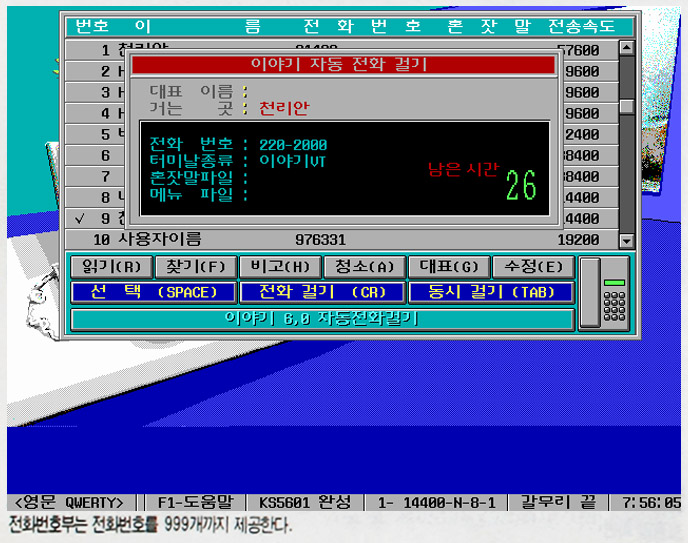Click the 청소(A) button
This screenshot has width=688, height=543.
[365, 267]
